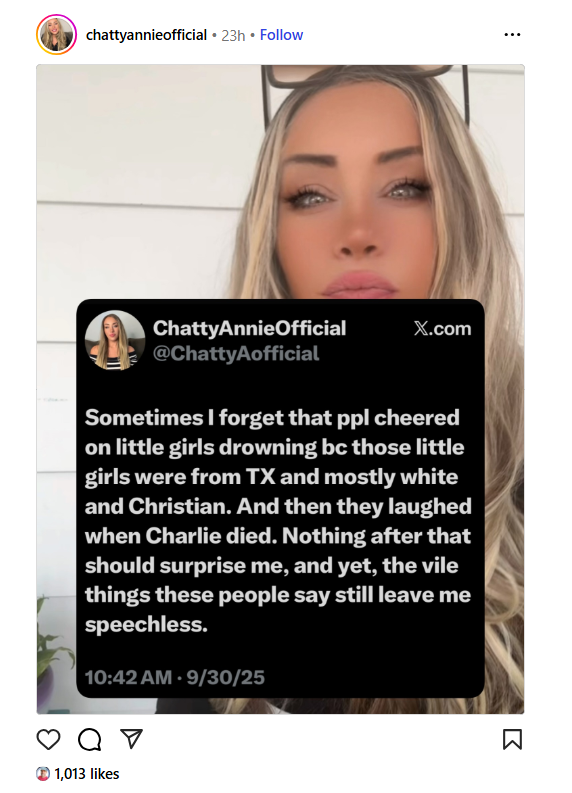This screenshot has height=793, width=572.
Task: Like the post with the heart icon
Action: click(x=49, y=739)
